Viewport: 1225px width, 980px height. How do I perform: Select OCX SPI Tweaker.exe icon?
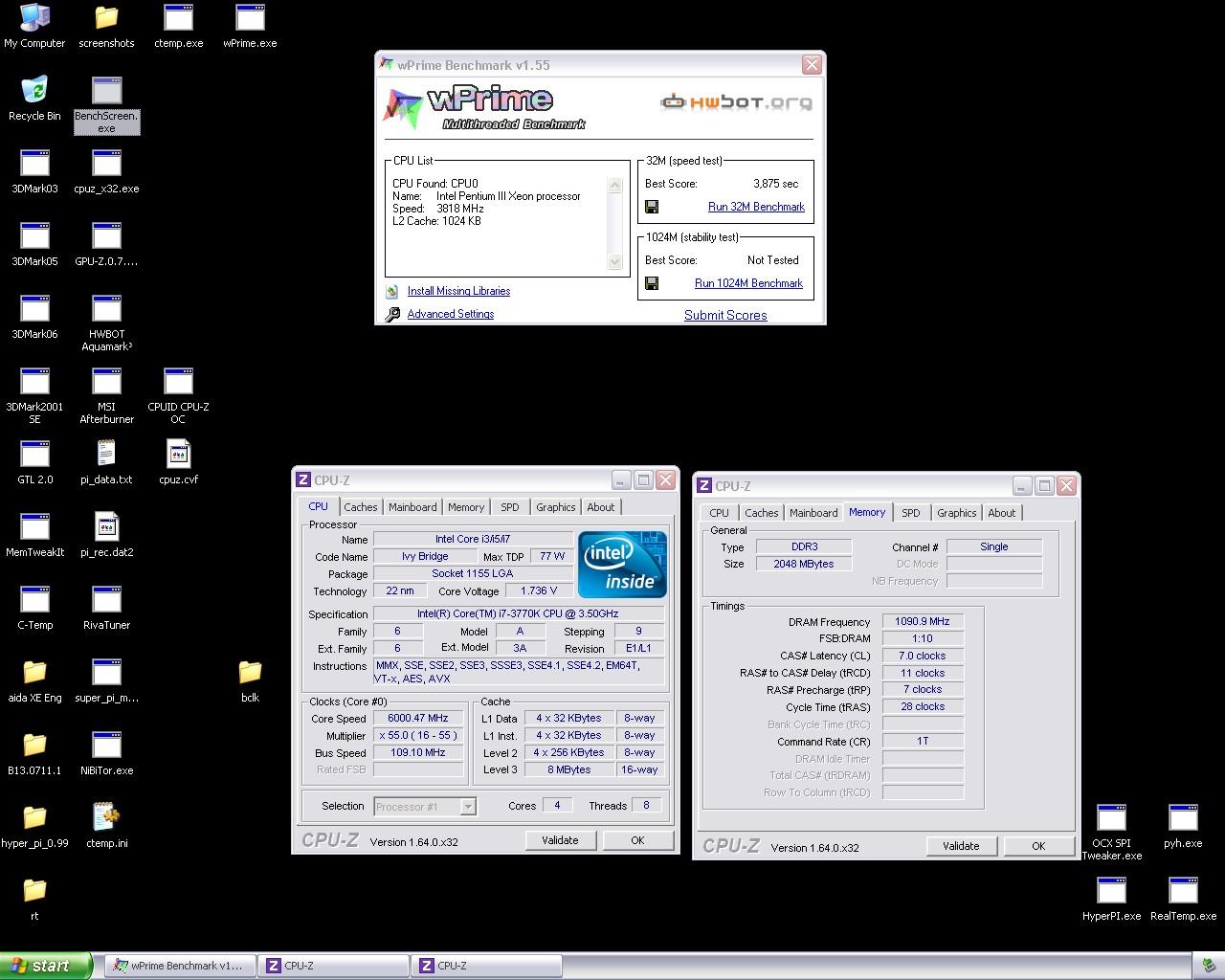1111,833
